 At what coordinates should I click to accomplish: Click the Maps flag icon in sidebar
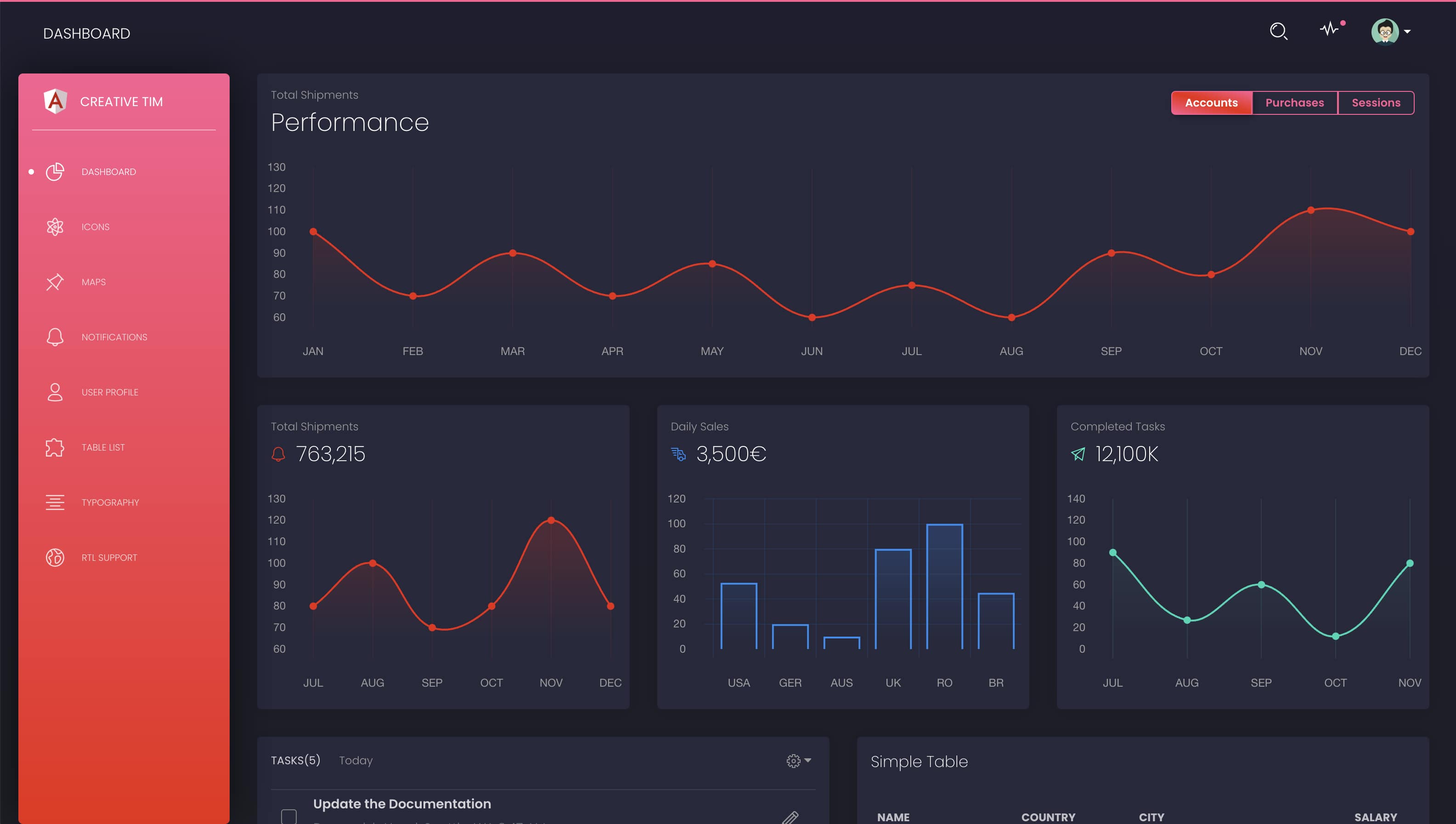(55, 282)
